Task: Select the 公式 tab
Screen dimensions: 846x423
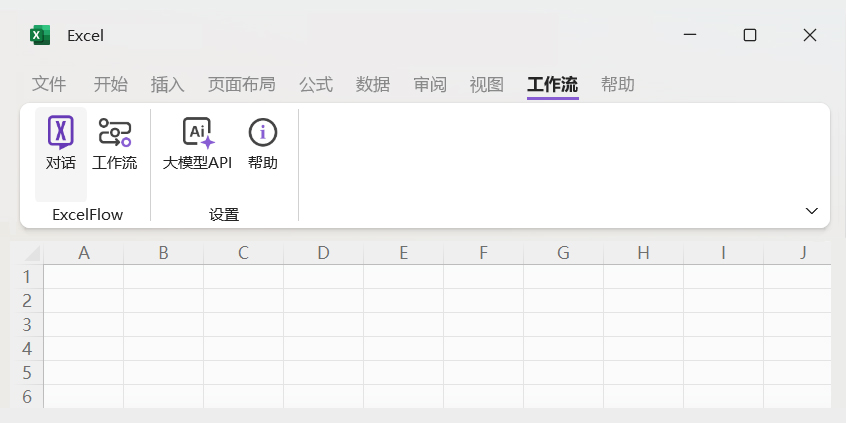Action: pos(316,85)
